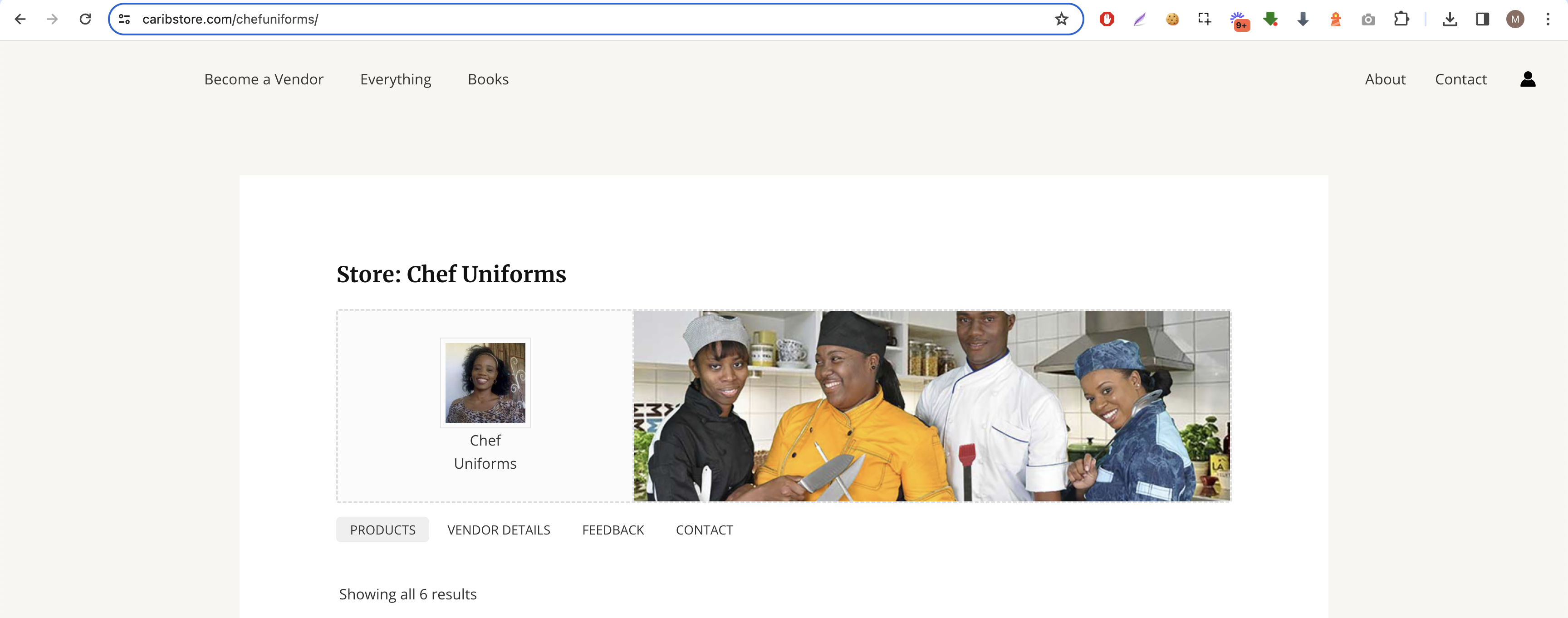This screenshot has width=1568, height=618.
Task: Reload the page with the refresh icon
Action: pos(85,19)
